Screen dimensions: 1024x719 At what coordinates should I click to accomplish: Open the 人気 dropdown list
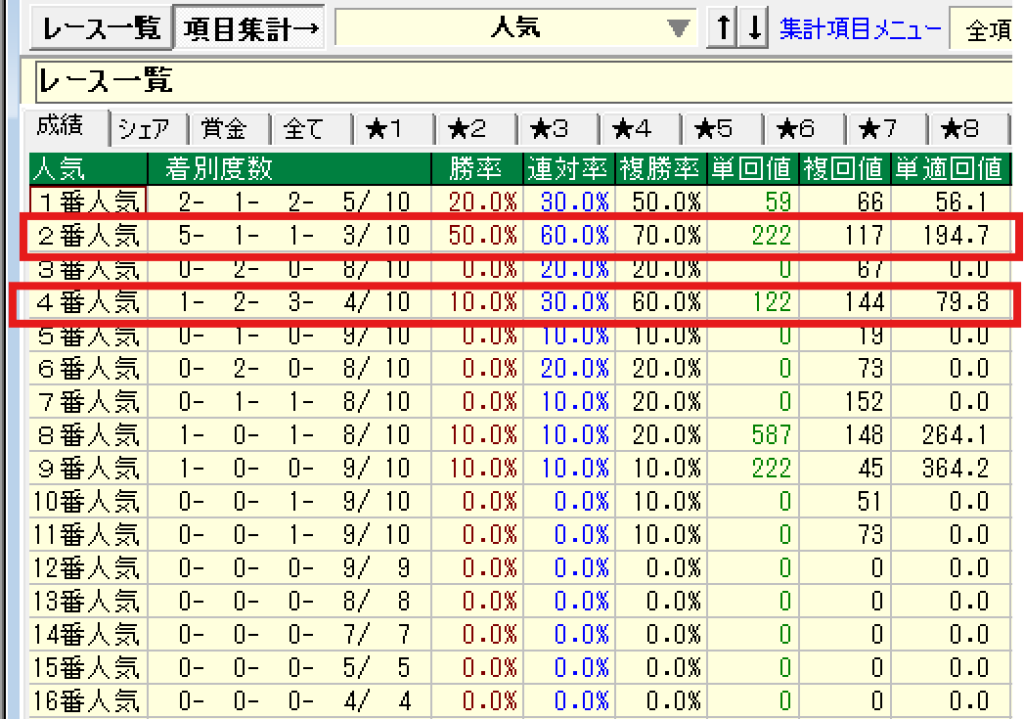point(679,28)
